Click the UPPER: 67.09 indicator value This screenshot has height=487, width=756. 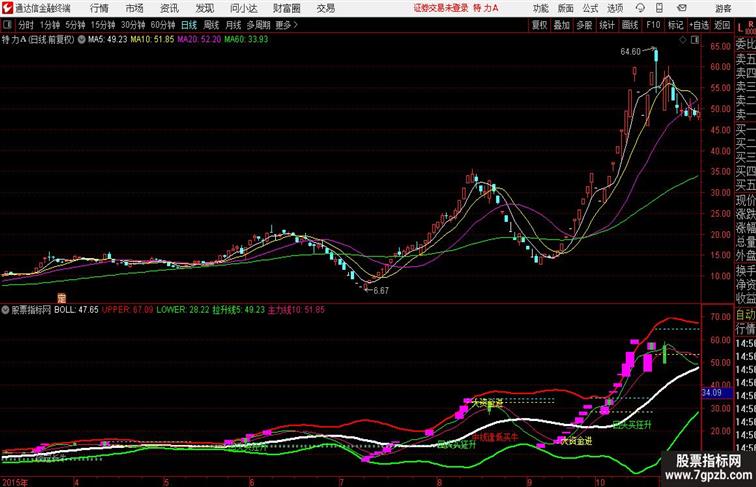tap(127, 310)
